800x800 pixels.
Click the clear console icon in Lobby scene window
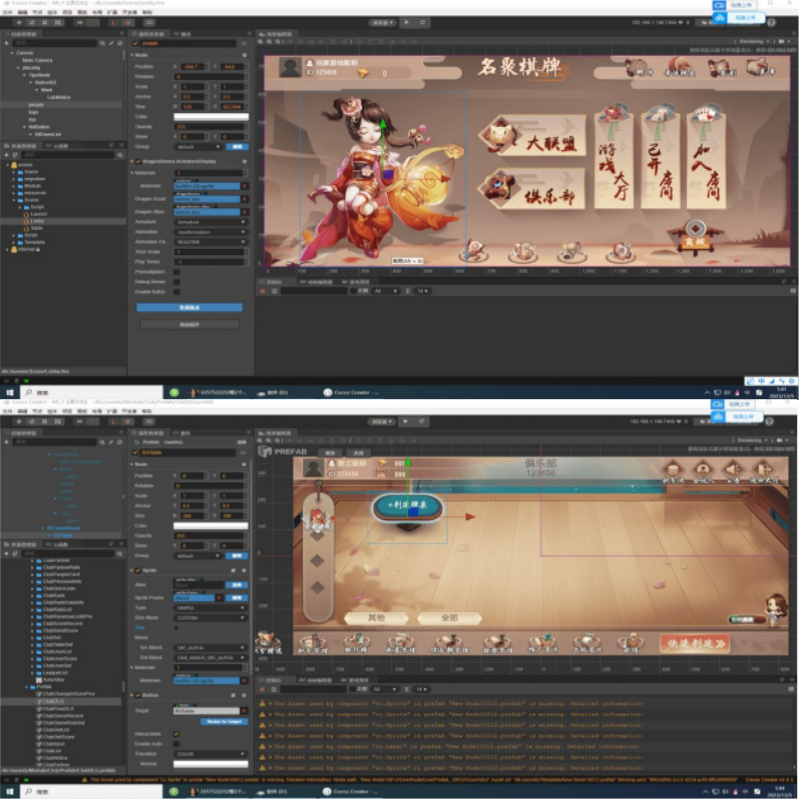point(263,291)
